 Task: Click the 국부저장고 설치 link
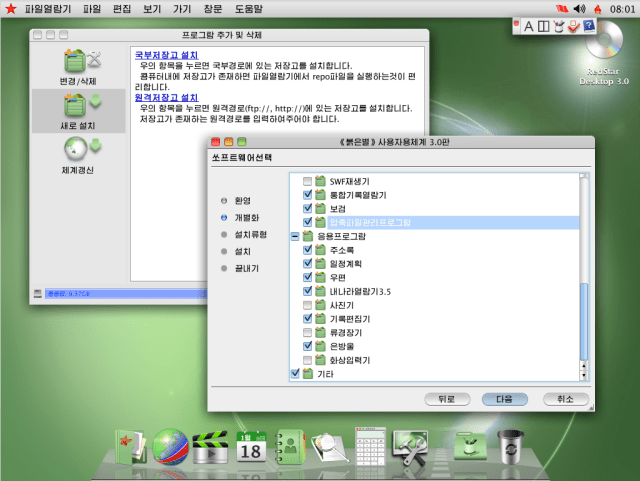pyautogui.click(x=166, y=55)
